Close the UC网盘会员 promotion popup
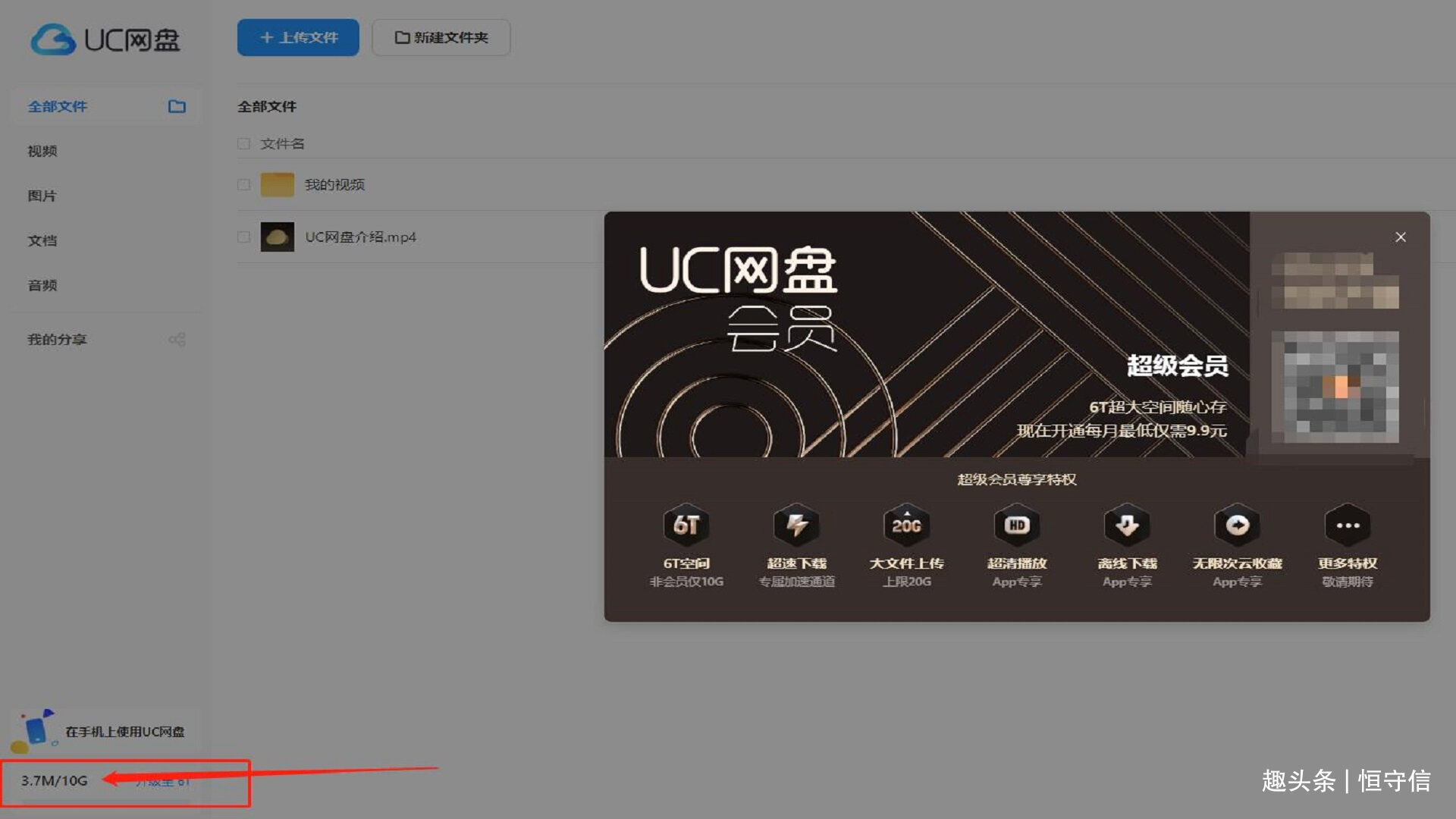The width and height of the screenshot is (1456, 819). pyautogui.click(x=1401, y=237)
